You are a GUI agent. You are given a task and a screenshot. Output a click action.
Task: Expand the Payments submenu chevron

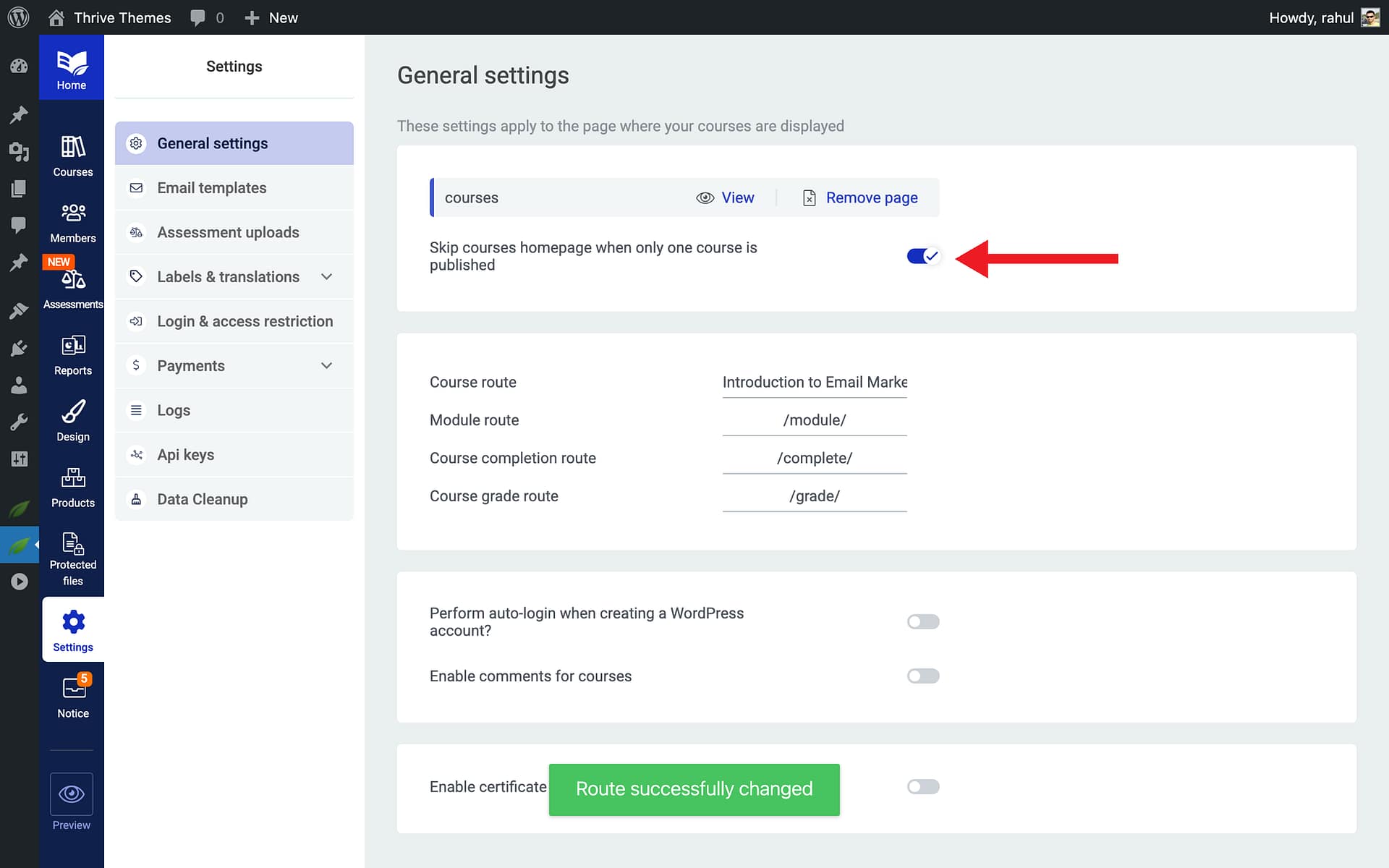click(x=326, y=366)
